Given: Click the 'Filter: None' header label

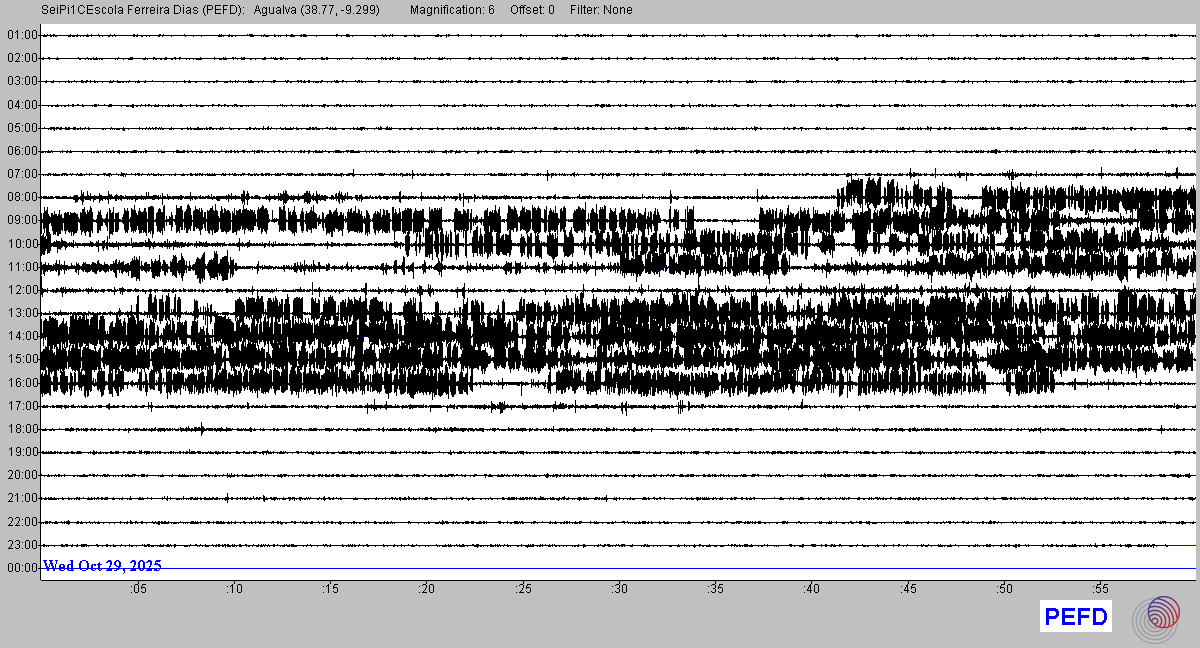Looking at the screenshot, I should pos(601,10).
